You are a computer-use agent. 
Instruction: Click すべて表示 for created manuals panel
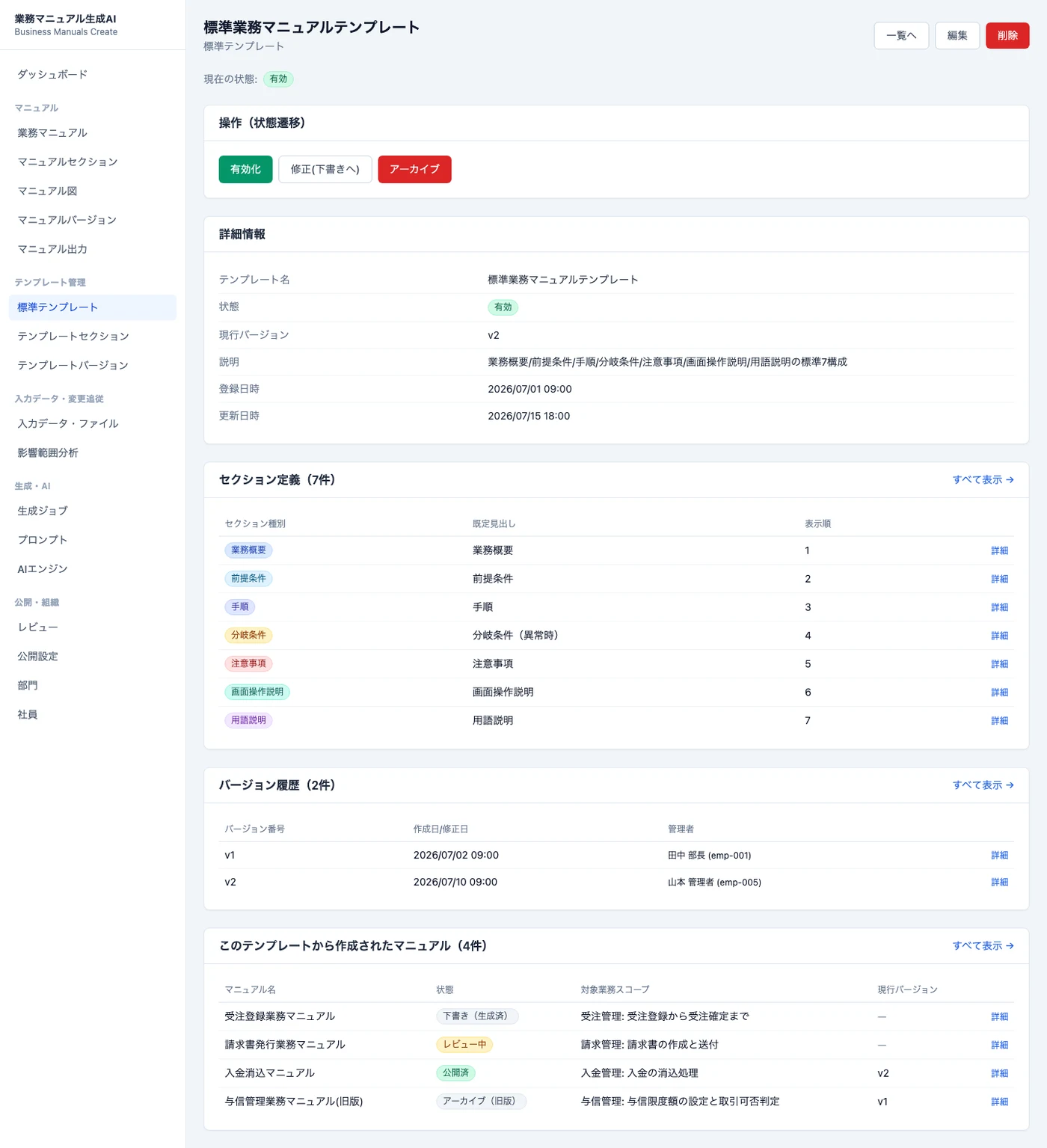pyautogui.click(x=983, y=946)
